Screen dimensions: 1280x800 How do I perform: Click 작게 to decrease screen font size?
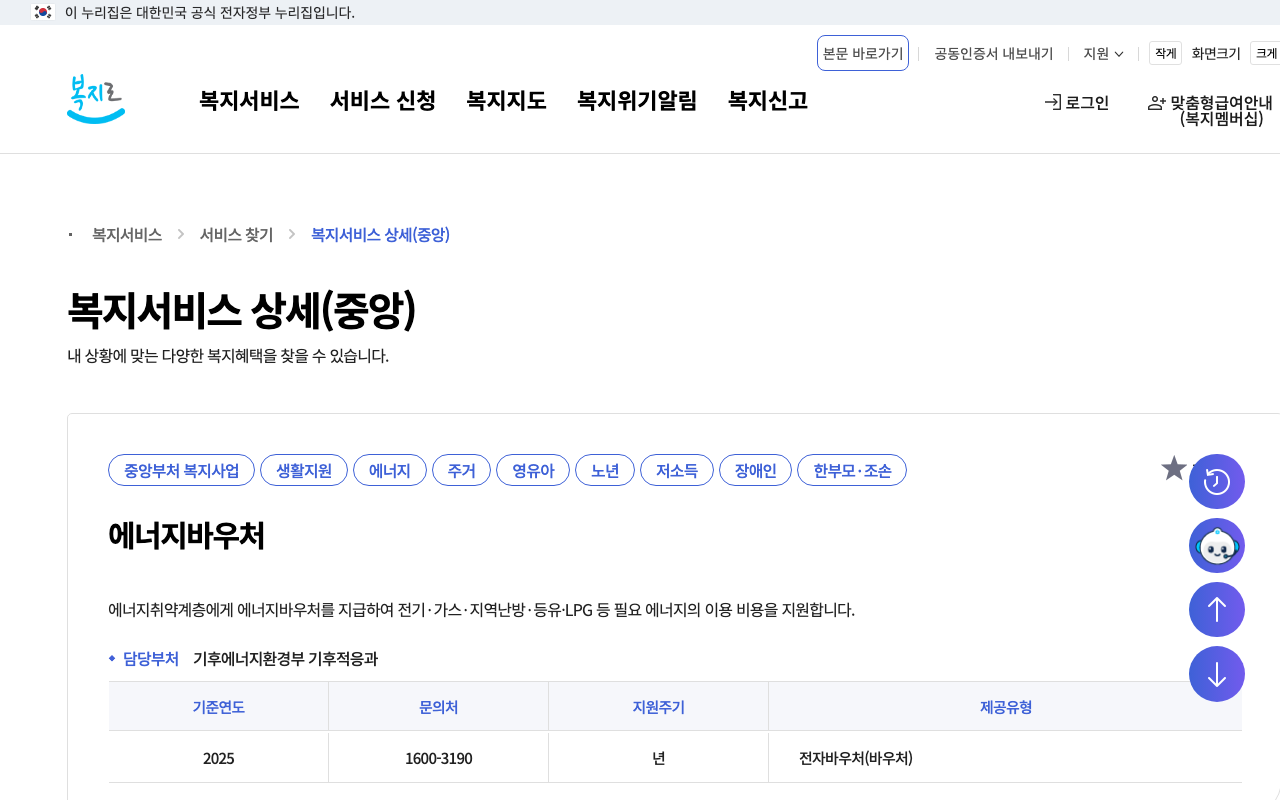1164,53
